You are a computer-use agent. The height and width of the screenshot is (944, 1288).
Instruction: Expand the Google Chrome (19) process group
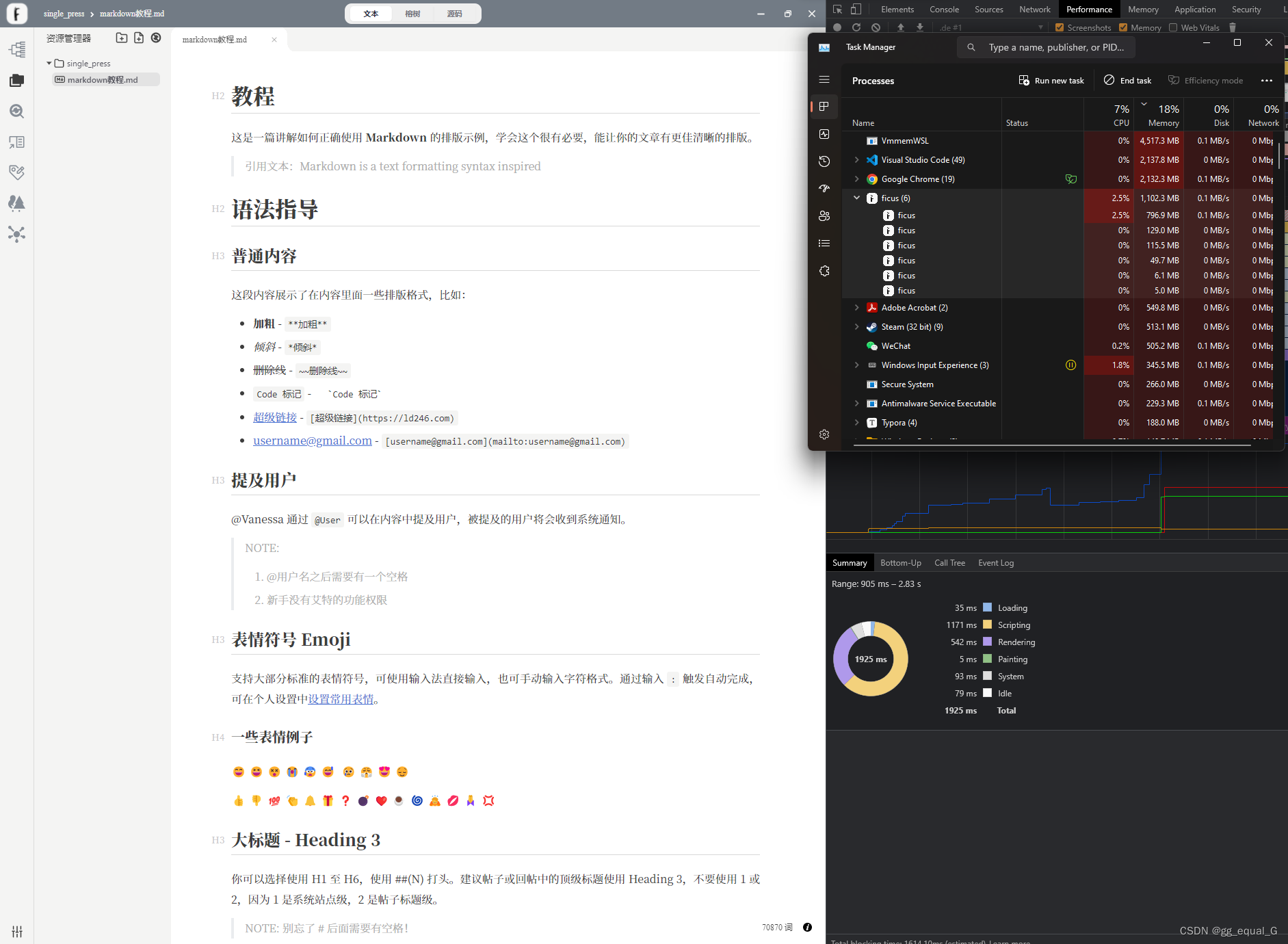click(x=856, y=179)
